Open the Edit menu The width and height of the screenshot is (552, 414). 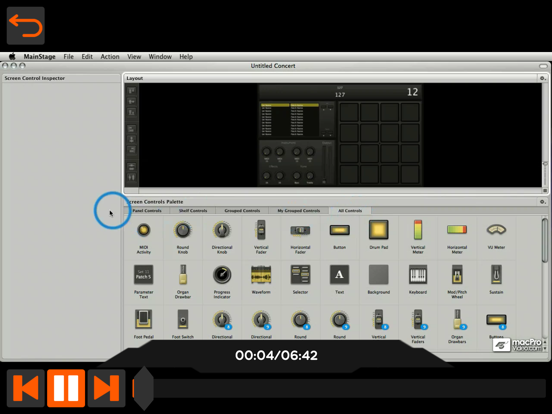87,56
